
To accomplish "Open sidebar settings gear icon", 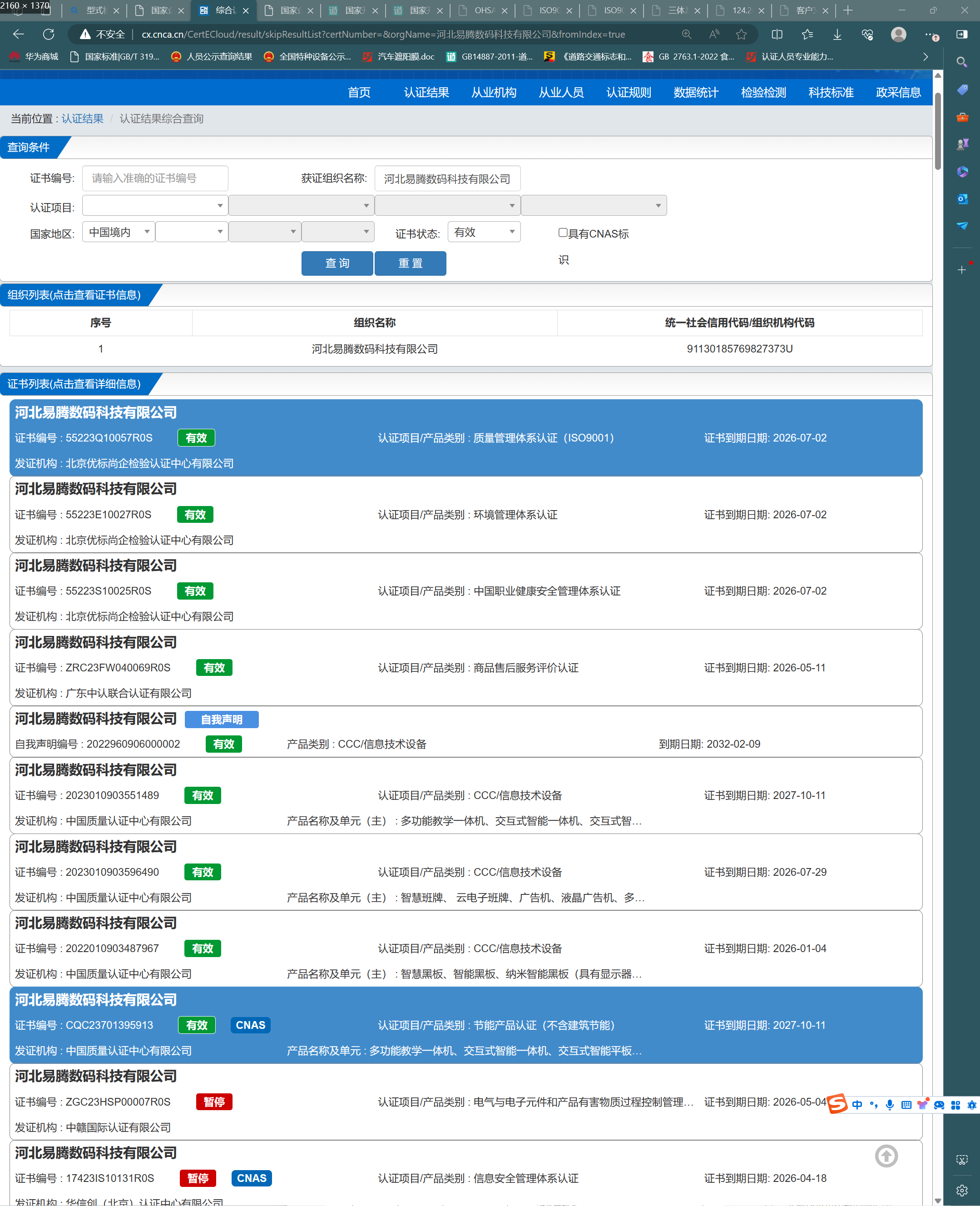I will point(962,1190).
